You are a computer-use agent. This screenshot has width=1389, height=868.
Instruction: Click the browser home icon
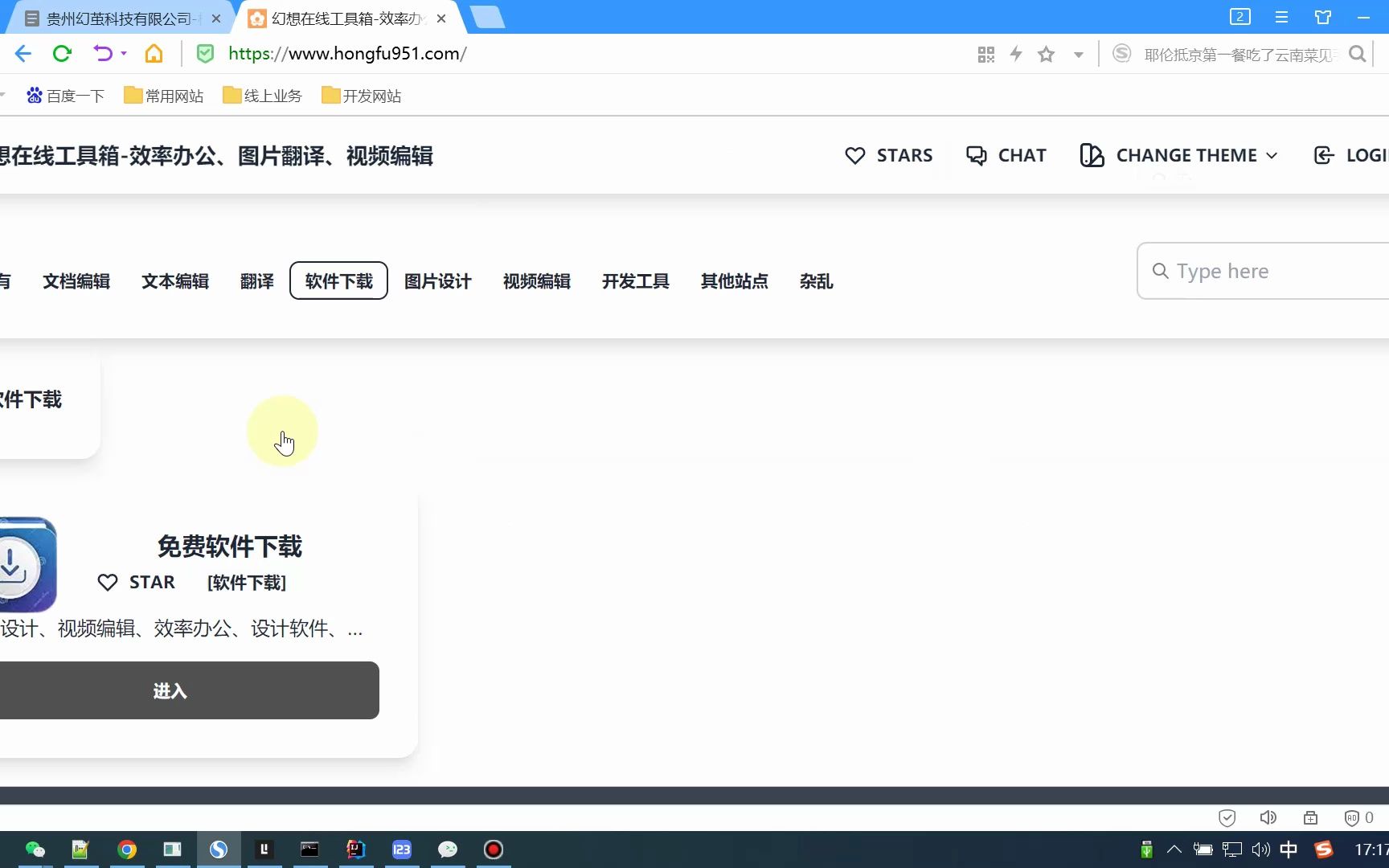(154, 53)
